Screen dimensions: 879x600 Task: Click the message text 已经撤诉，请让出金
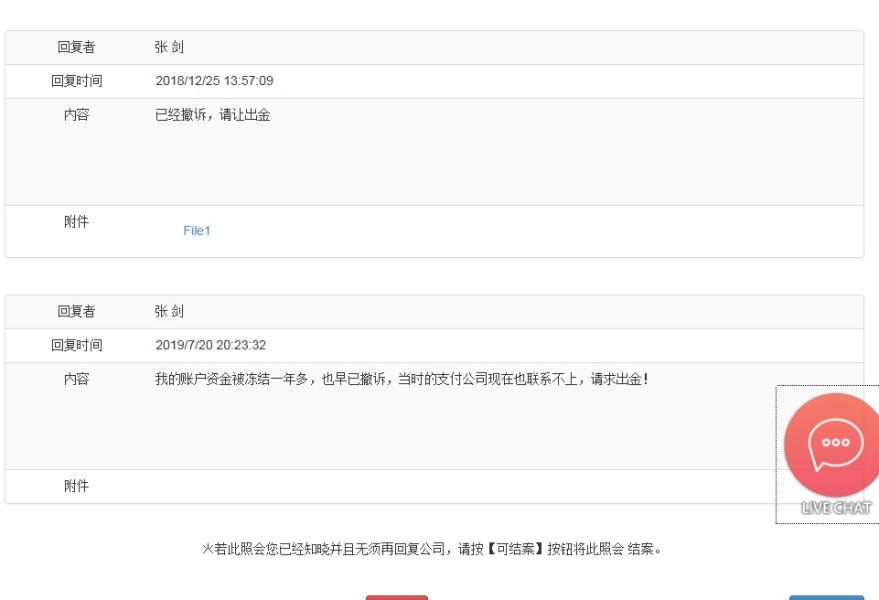click(213, 115)
